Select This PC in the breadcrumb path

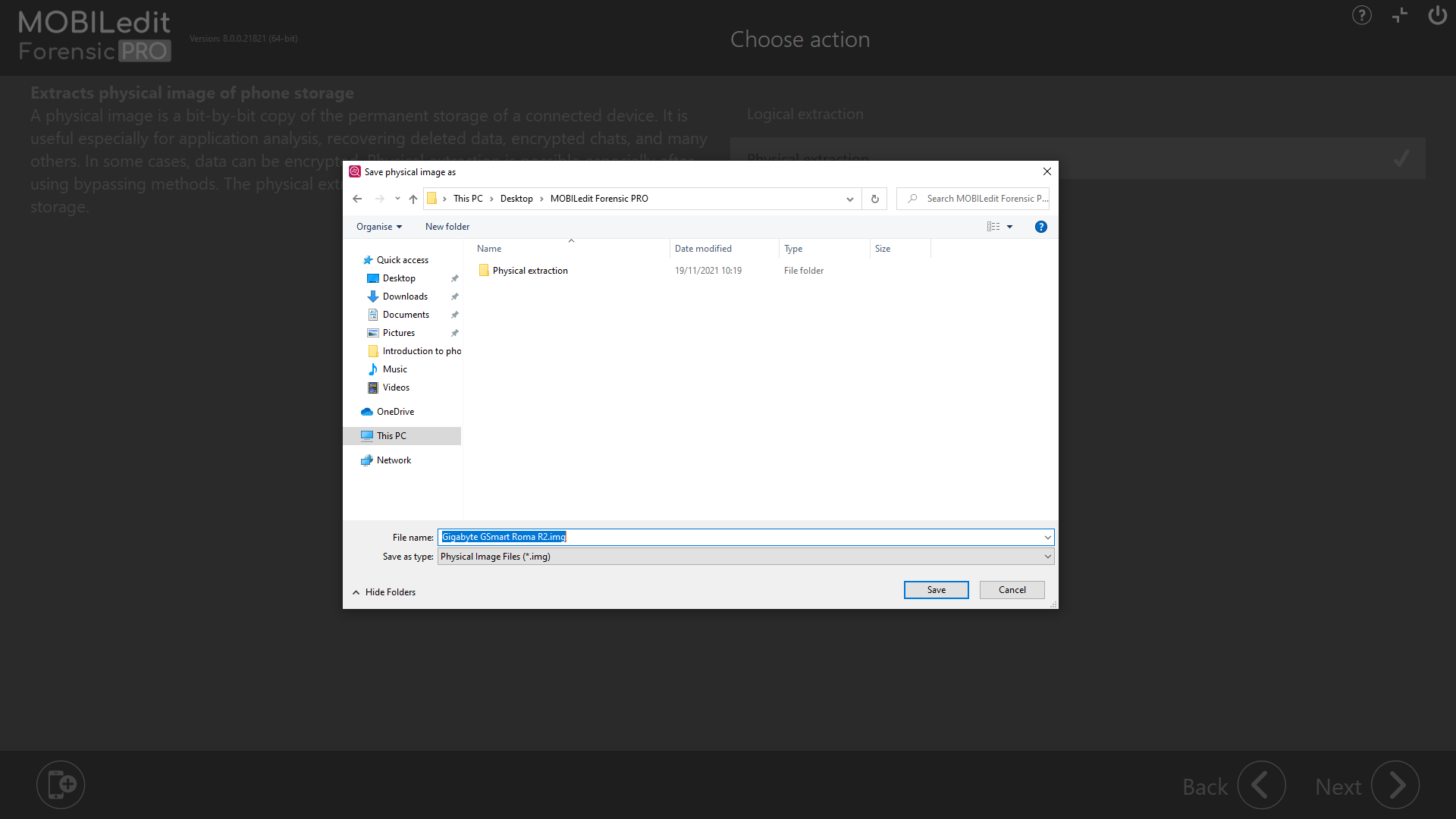(468, 199)
